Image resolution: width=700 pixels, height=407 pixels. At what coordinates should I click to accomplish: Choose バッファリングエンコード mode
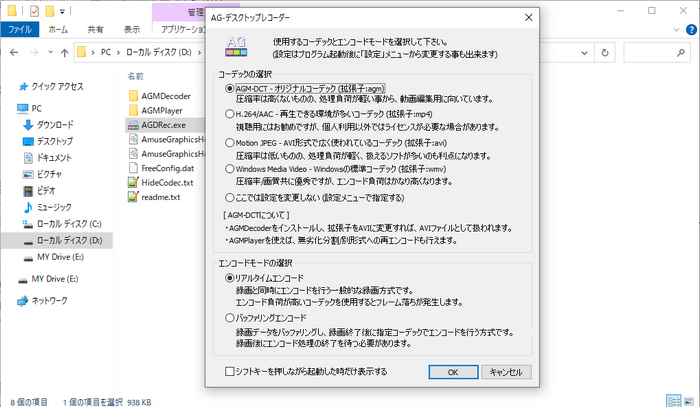coord(229,318)
